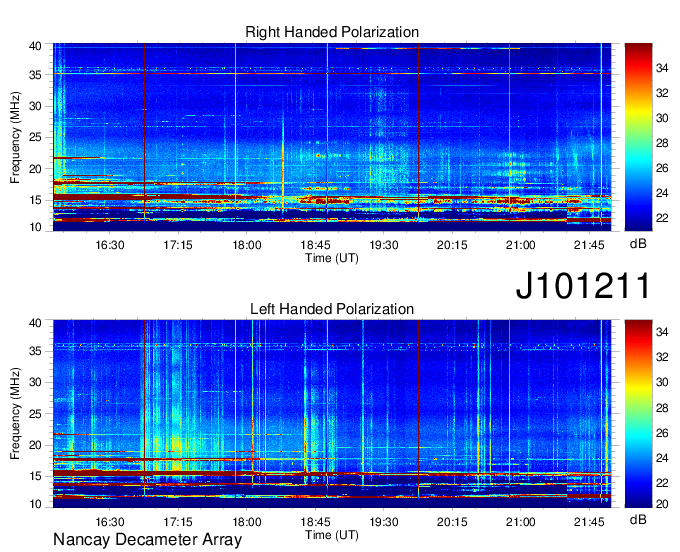This screenshot has width=680, height=552.
Task: Click 'Frequency (MHz)' axis label of Left Handed plot
Action: tap(15, 414)
